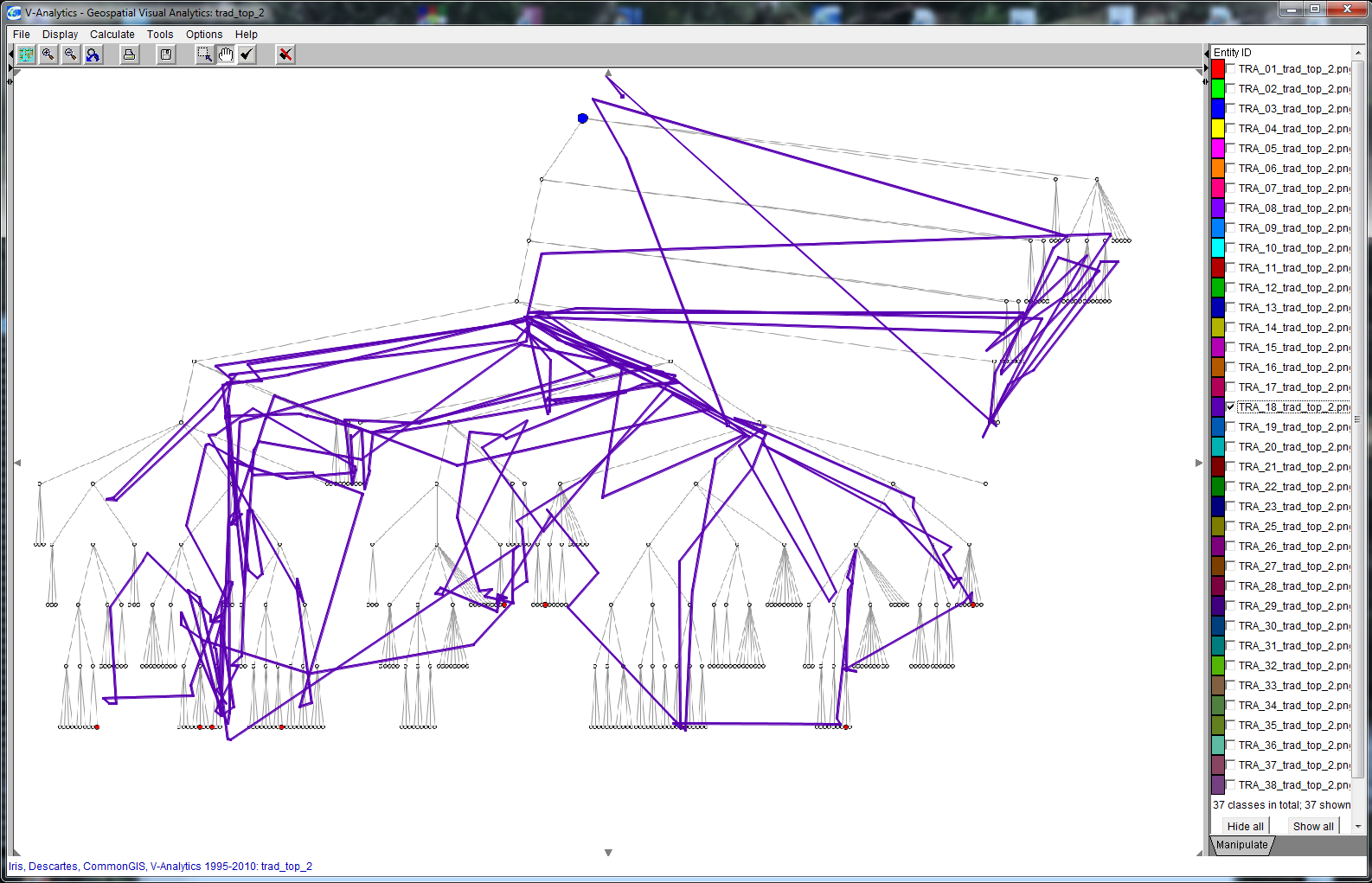Open the Display menu
Image resolution: width=1372 pixels, height=883 pixels.
[x=60, y=35]
